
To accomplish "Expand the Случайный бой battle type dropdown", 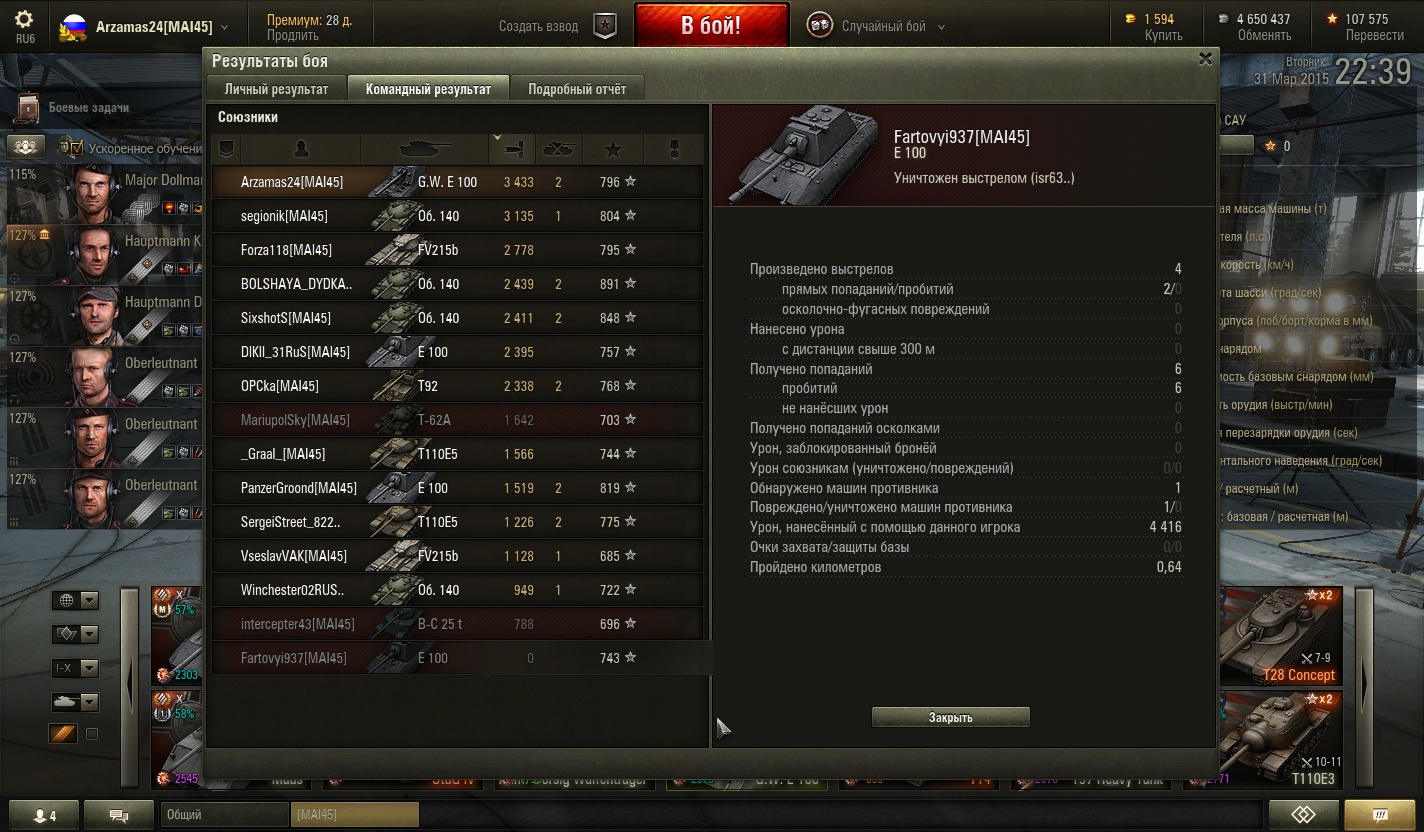I will [x=941, y=27].
